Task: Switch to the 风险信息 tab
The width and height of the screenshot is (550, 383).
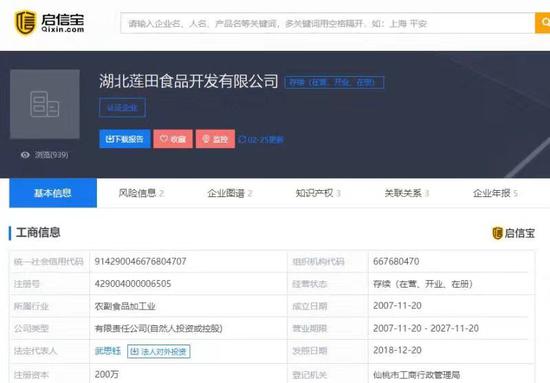Action: [x=141, y=193]
